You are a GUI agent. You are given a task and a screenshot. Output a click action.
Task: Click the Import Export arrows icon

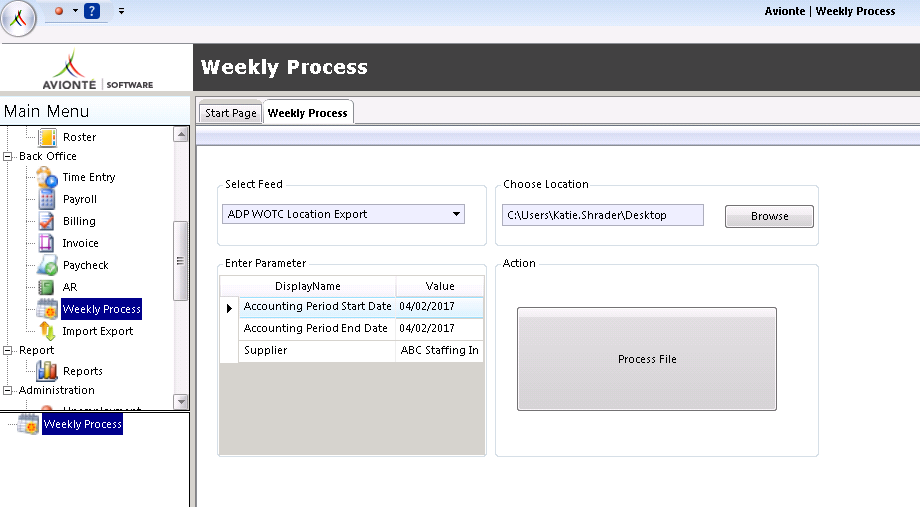pos(47,332)
